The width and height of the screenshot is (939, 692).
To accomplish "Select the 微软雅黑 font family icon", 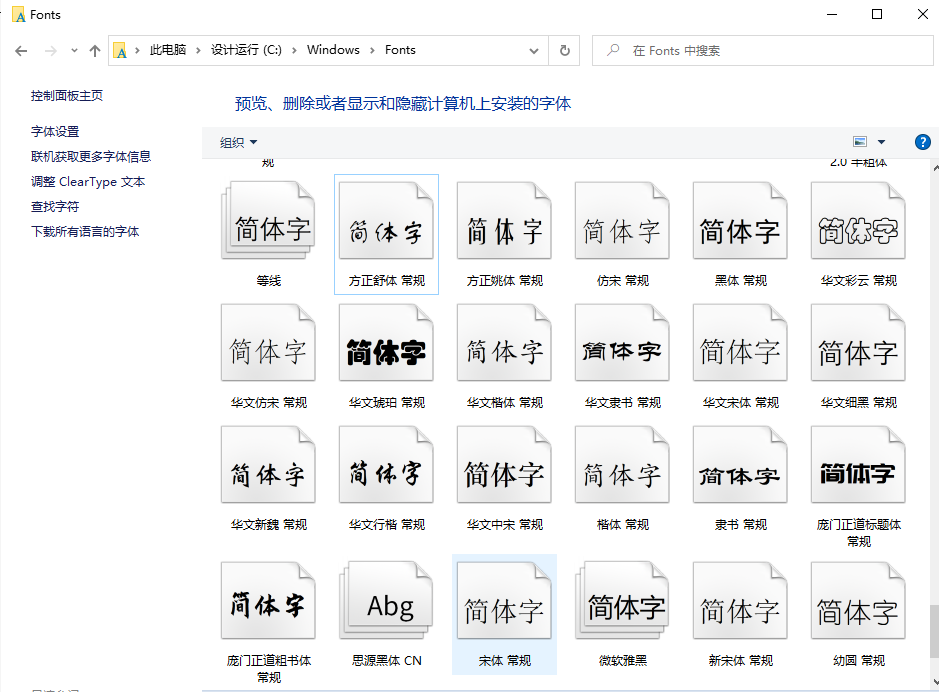I will coord(622,603).
